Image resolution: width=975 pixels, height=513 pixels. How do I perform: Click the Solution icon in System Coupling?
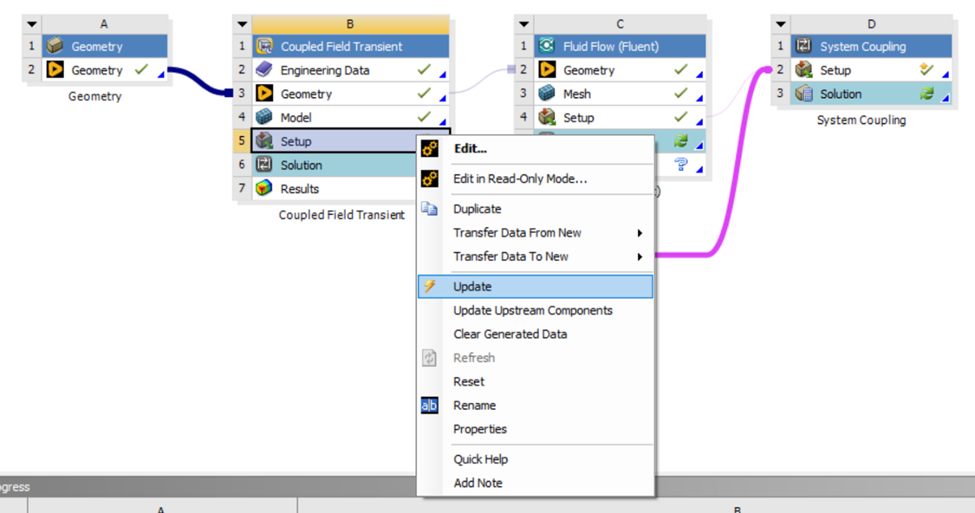(804, 94)
